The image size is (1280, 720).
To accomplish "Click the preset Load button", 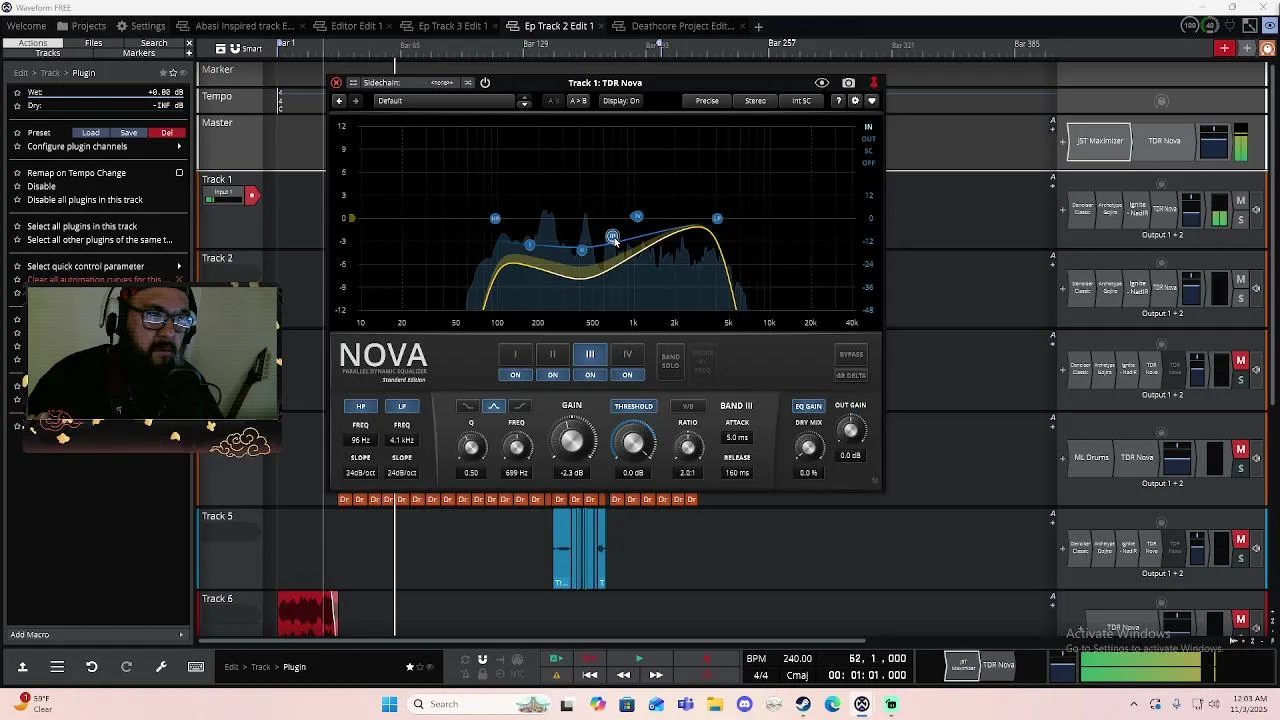I will point(91,133).
